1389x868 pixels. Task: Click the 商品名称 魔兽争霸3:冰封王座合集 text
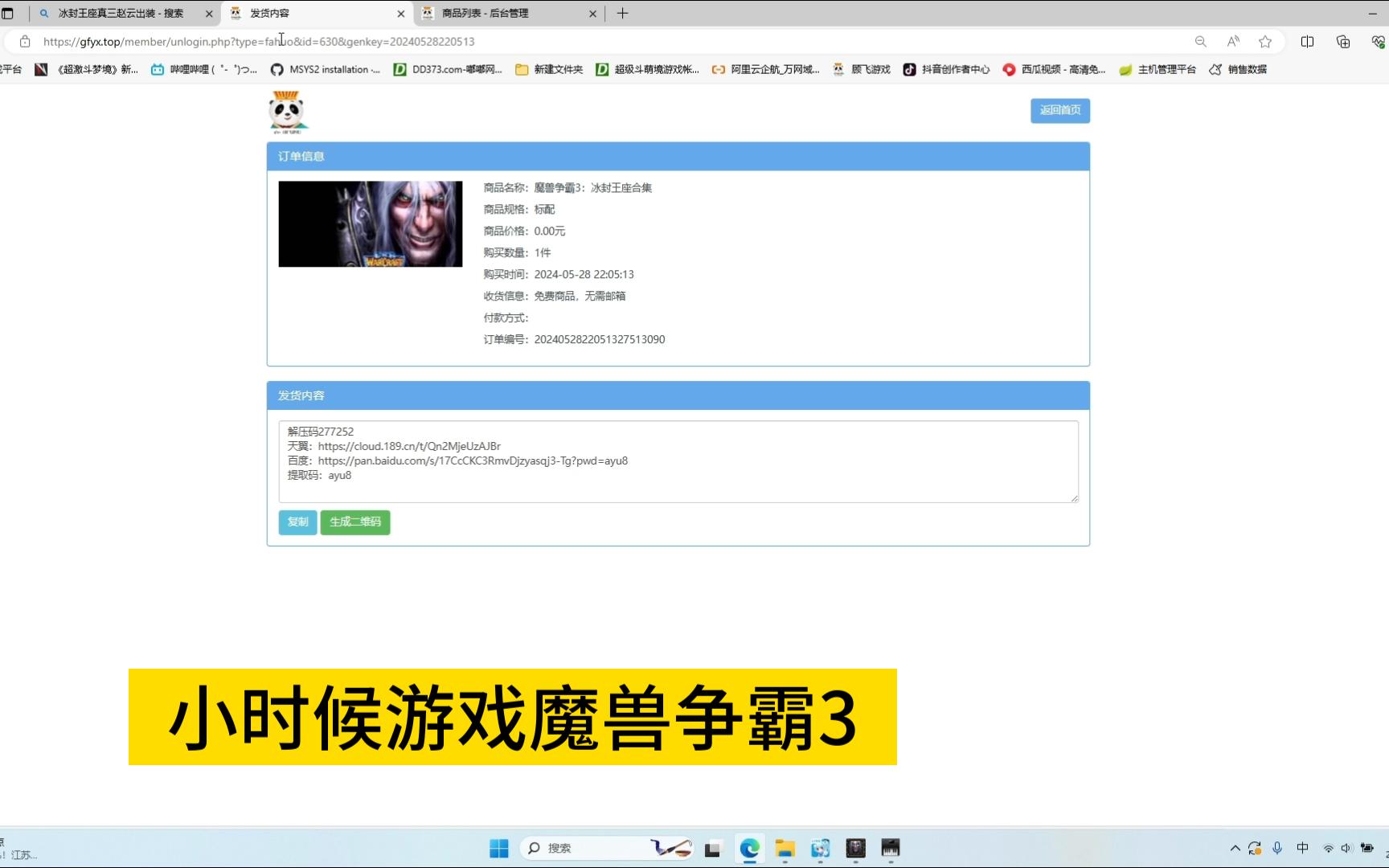pos(567,188)
